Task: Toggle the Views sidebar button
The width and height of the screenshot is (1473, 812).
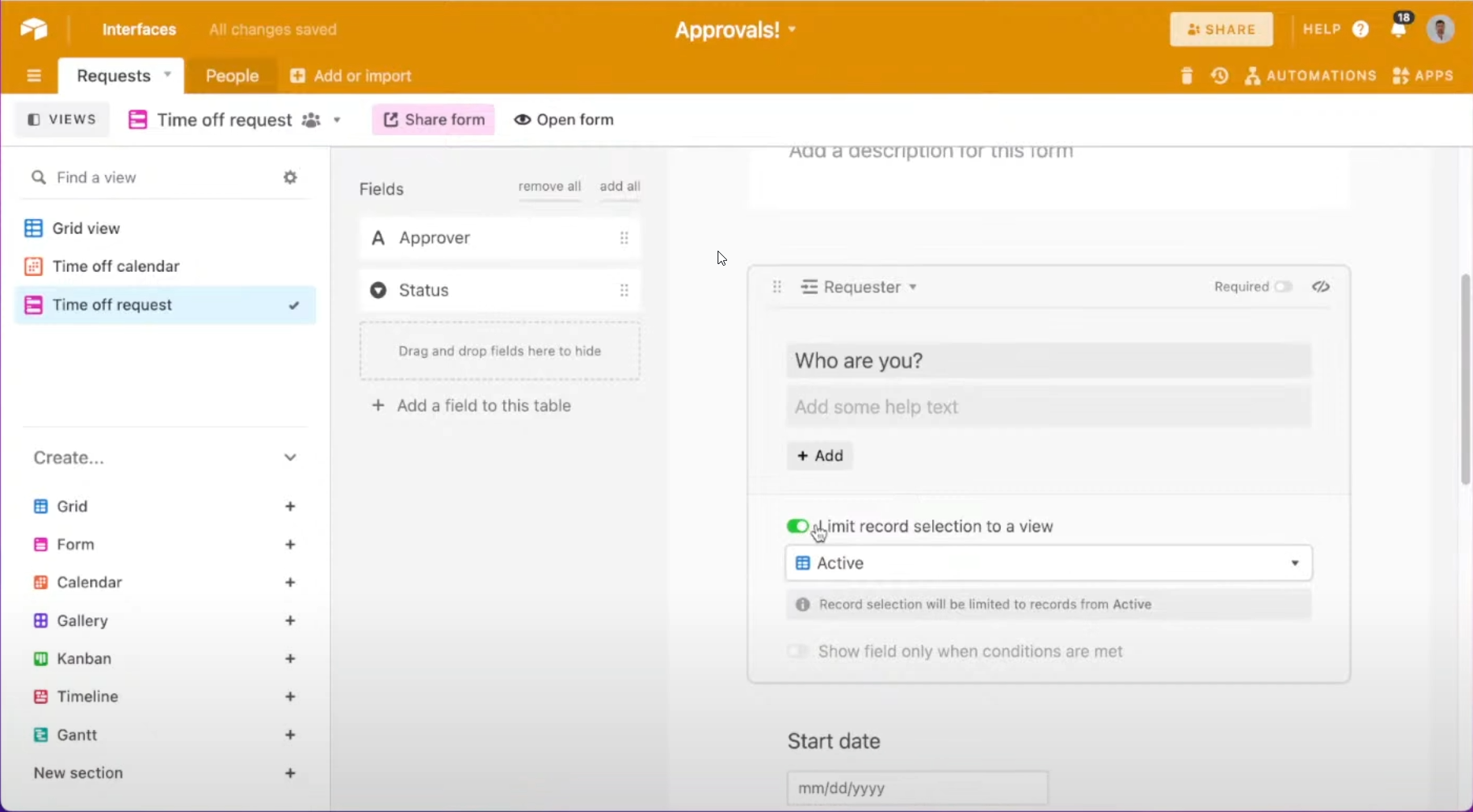Action: point(62,120)
